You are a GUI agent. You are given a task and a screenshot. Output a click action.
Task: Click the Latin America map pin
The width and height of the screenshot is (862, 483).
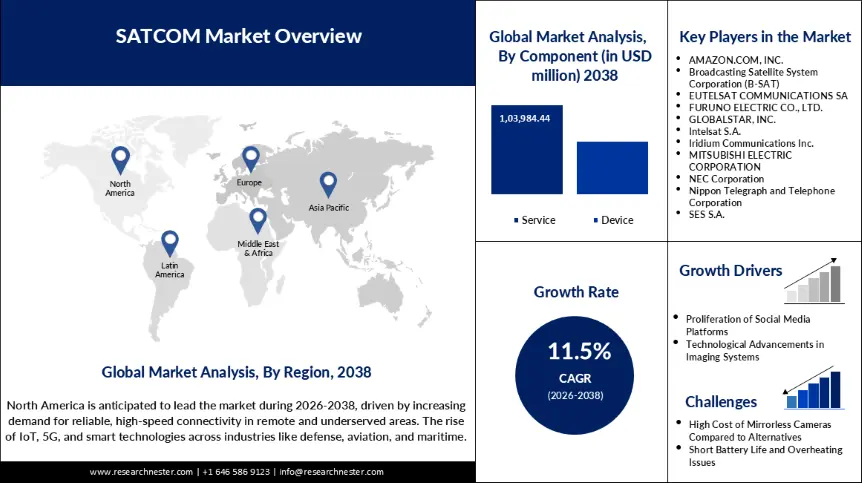(x=170, y=244)
